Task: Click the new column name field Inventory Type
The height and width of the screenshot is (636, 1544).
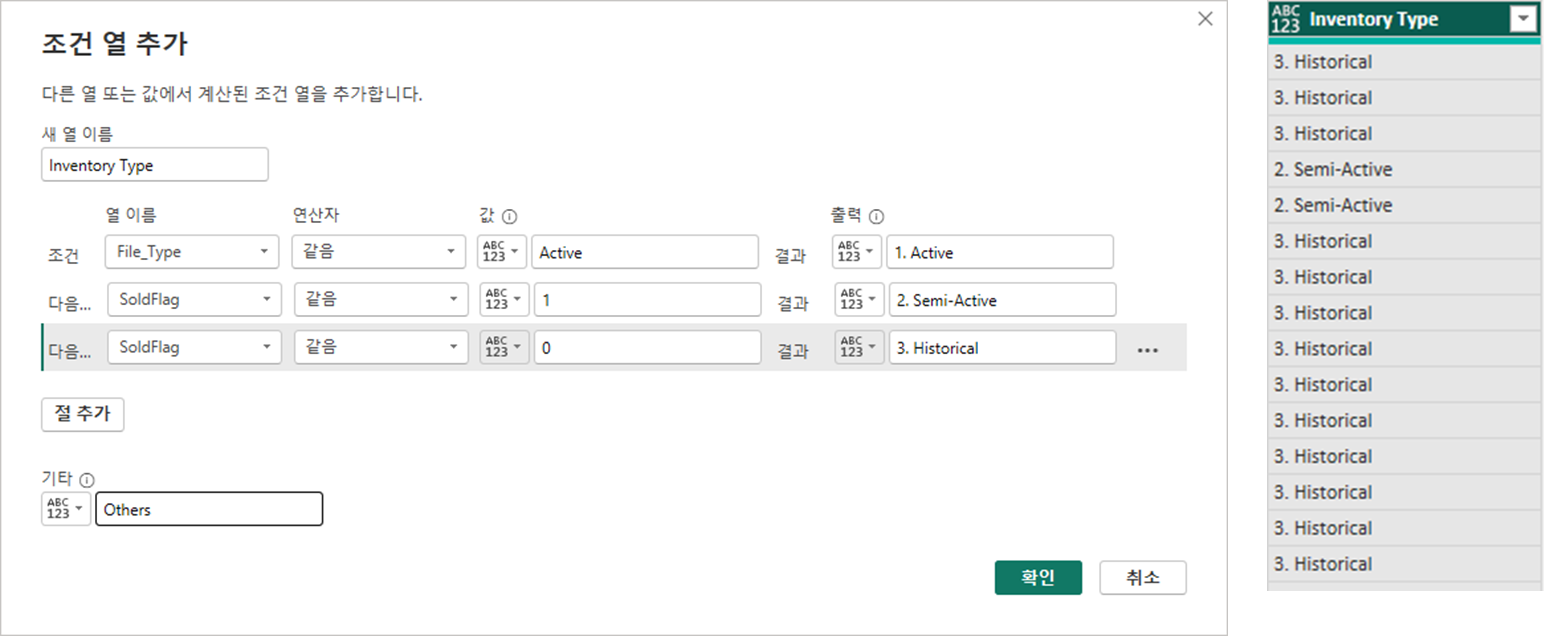Action: point(155,165)
